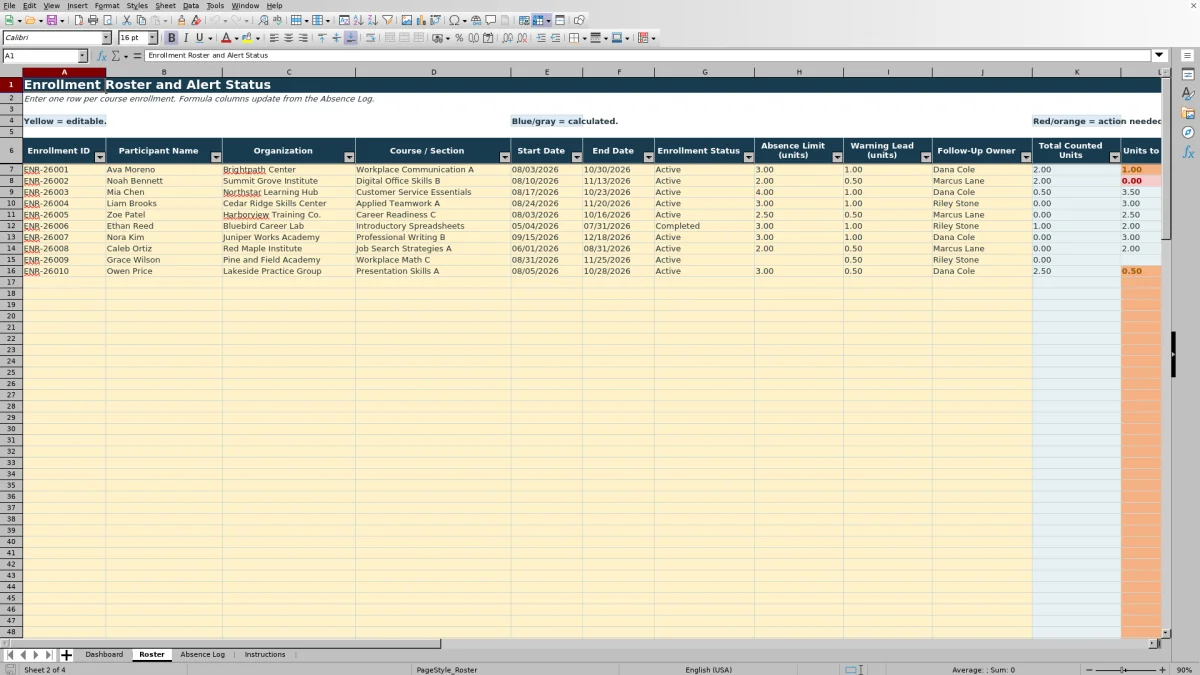
Task: Open Organization column filter dropdown
Action: click(x=349, y=157)
